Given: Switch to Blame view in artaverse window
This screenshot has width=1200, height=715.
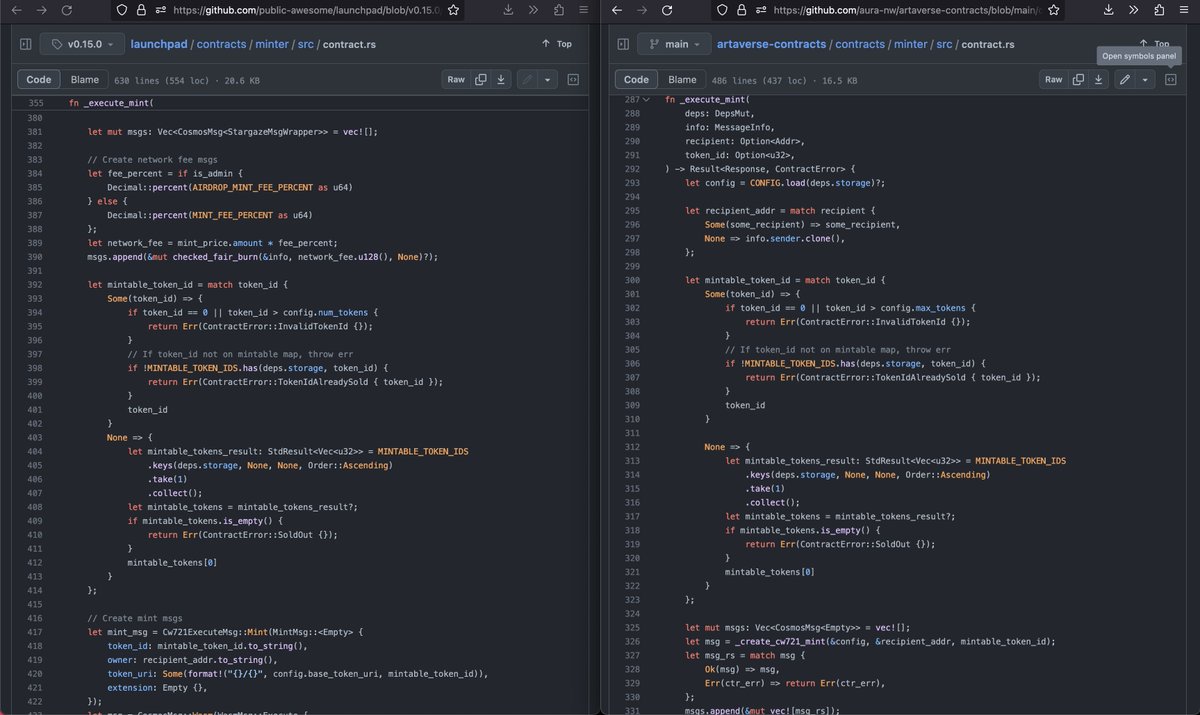Looking at the screenshot, I should click(x=682, y=79).
